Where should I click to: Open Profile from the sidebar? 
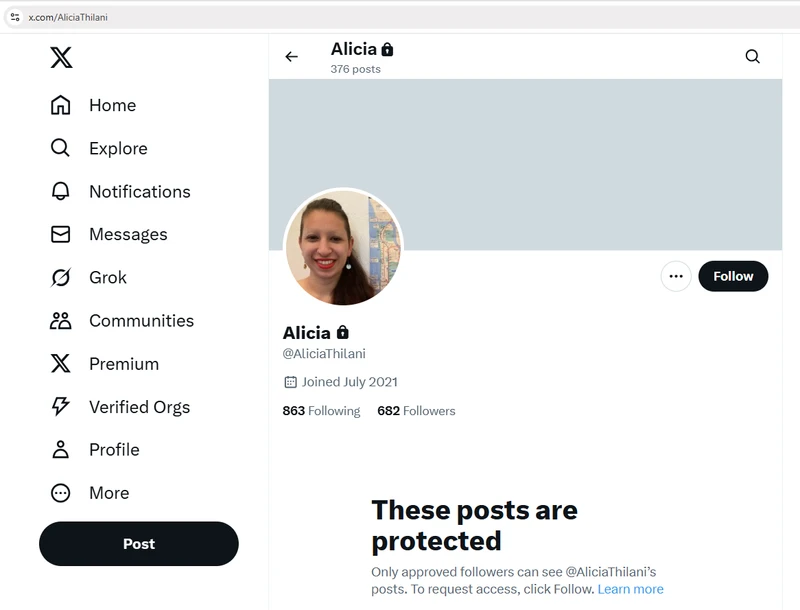point(113,450)
